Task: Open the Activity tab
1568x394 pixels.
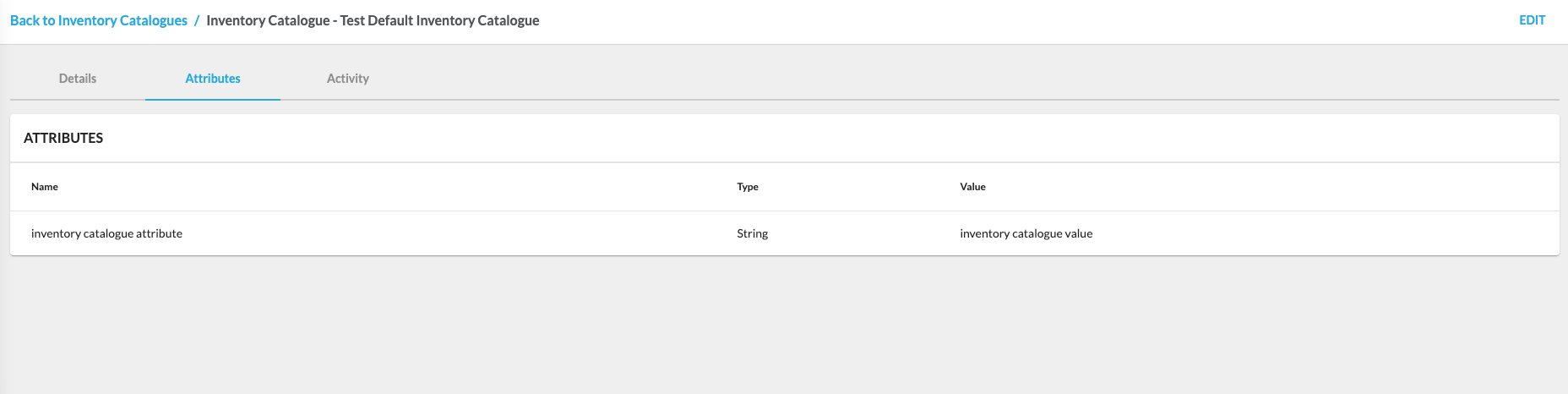Action: tap(348, 79)
